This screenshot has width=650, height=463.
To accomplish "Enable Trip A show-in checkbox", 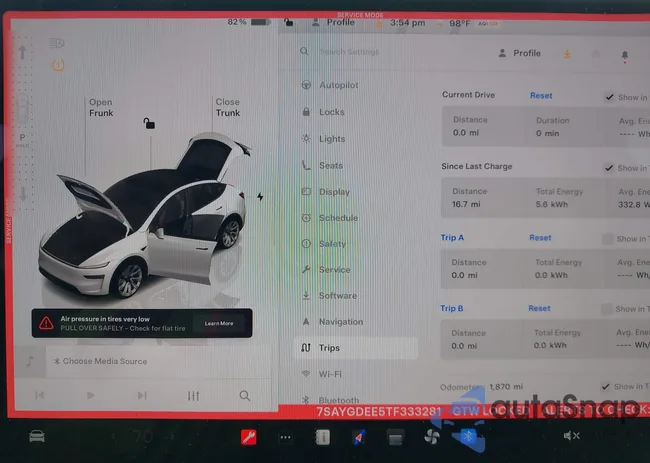I will pyautogui.click(x=608, y=239).
